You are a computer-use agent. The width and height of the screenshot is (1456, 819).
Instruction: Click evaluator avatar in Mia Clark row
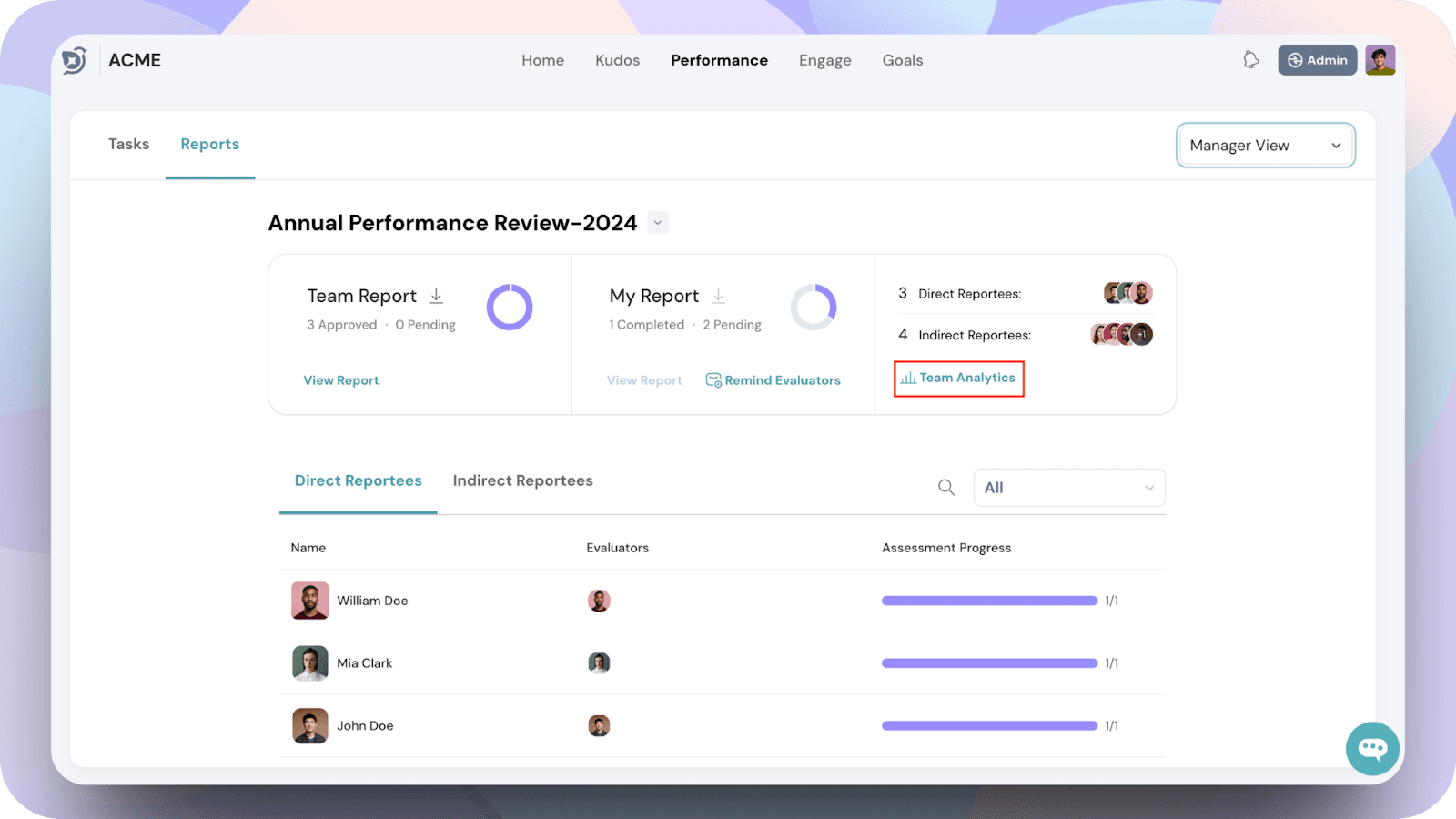coord(599,663)
